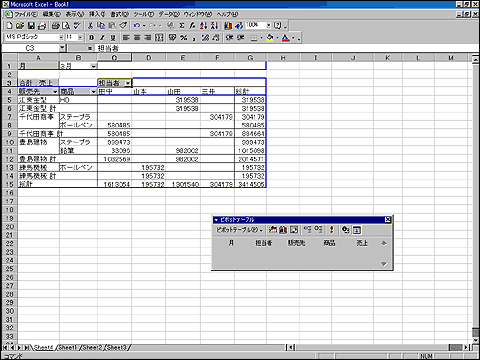Image resolution: width=480 pixels, height=360 pixels.
Task: Click the Paste Function fx icon
Action: (x=192, y=25)
